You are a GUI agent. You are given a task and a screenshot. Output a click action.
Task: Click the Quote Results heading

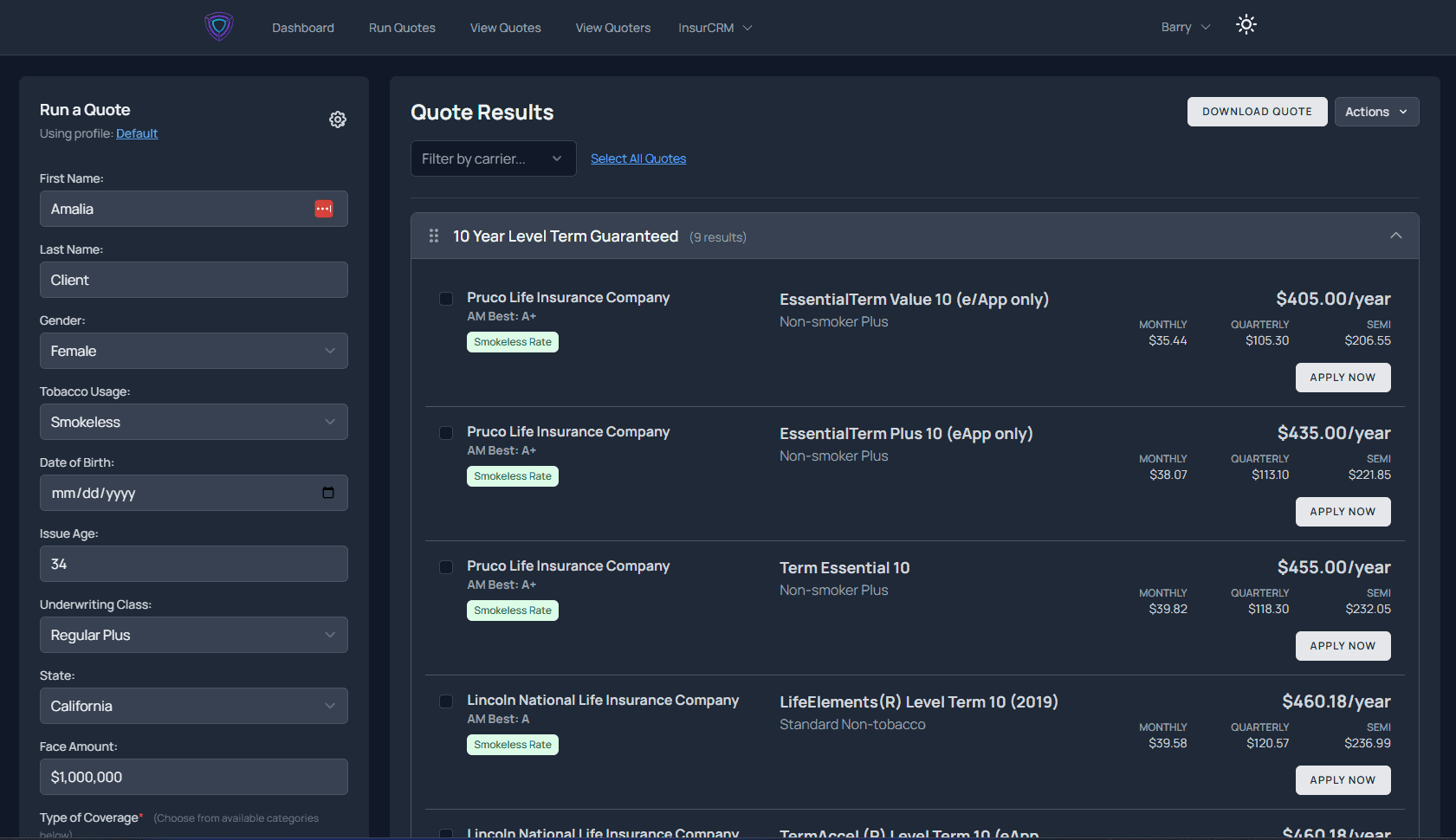pos(482,113)
